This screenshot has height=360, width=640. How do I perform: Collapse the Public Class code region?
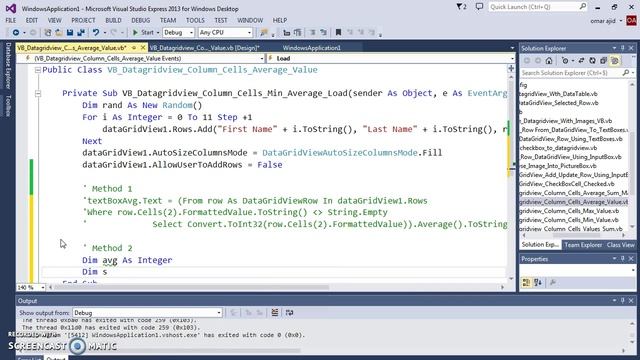pos(38,70)
